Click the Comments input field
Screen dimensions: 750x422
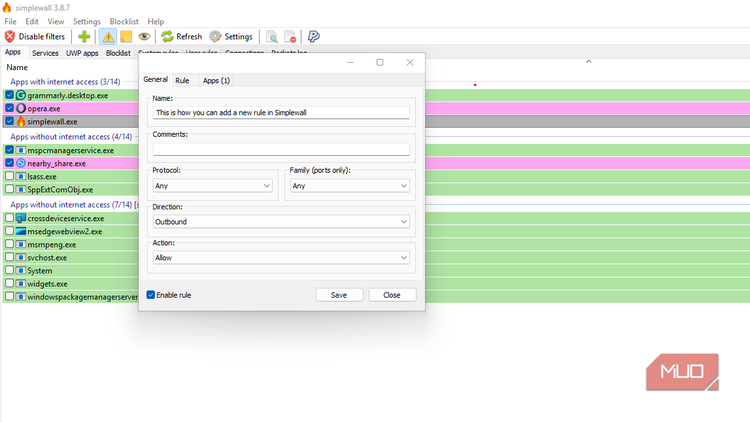tap(281, 149)
